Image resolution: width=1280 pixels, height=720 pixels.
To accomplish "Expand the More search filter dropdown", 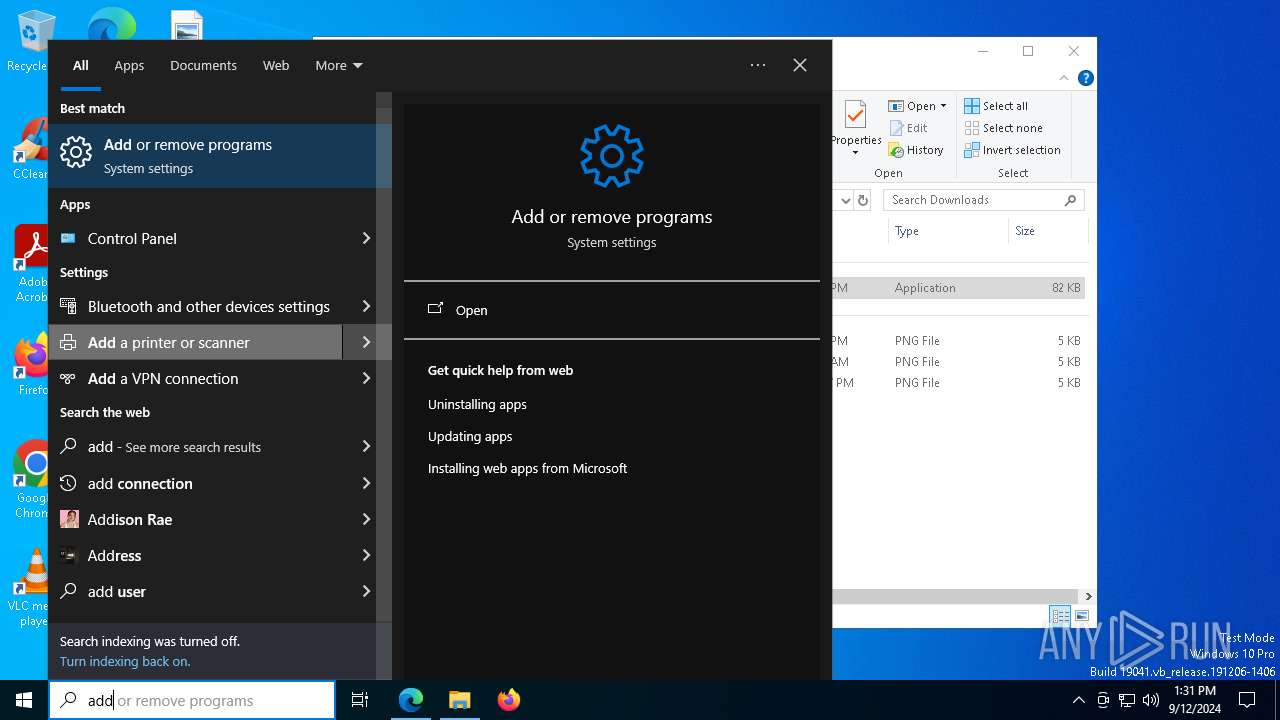I will pyautogui.click(x=339, y=65).
